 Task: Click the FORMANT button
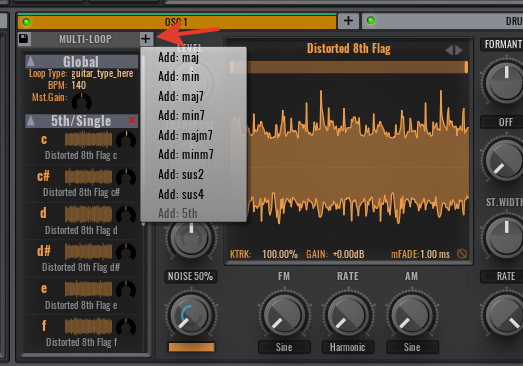502,44
